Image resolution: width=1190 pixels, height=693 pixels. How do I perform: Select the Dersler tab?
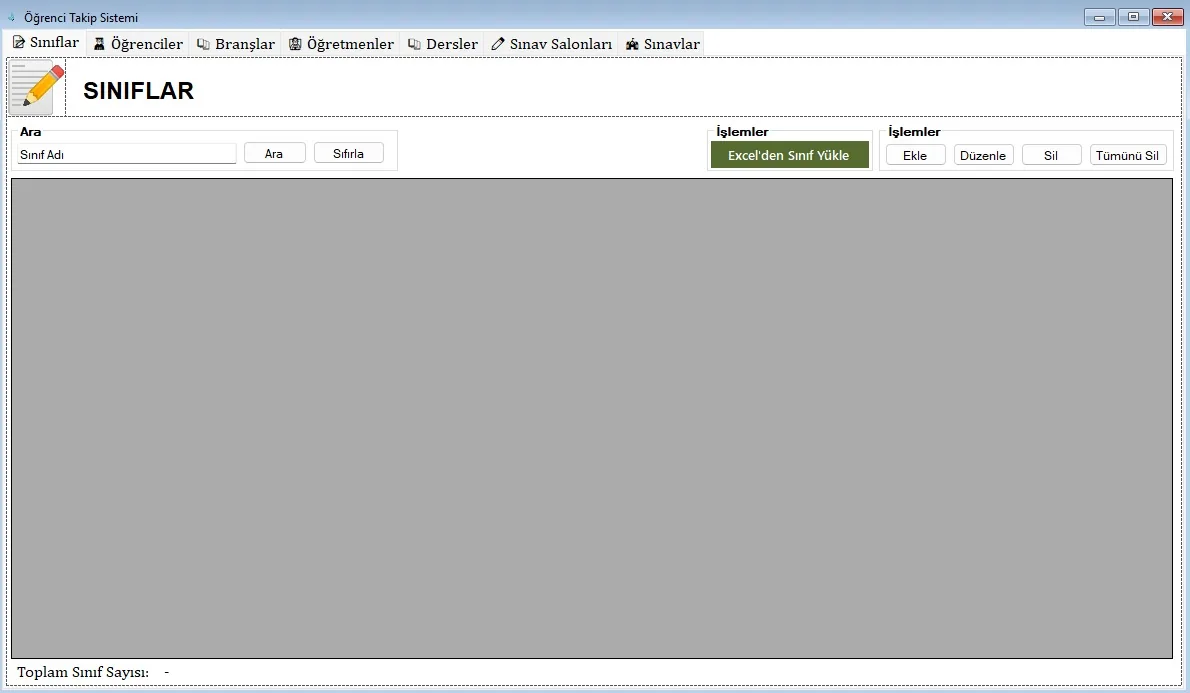point(442,44)
